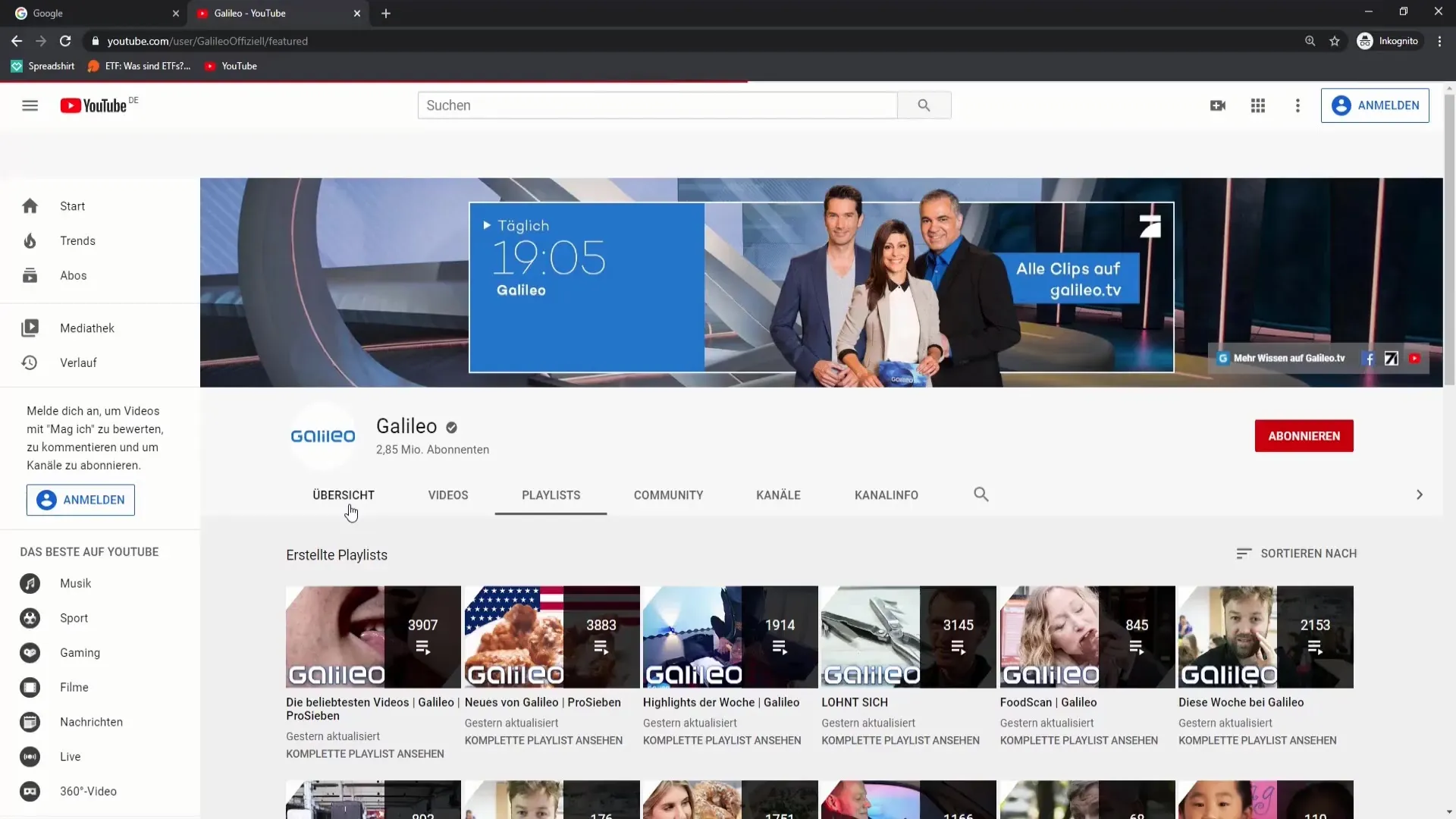1456x819 pixels.
Task: Click browser back arrow
Action: point(17,41)
